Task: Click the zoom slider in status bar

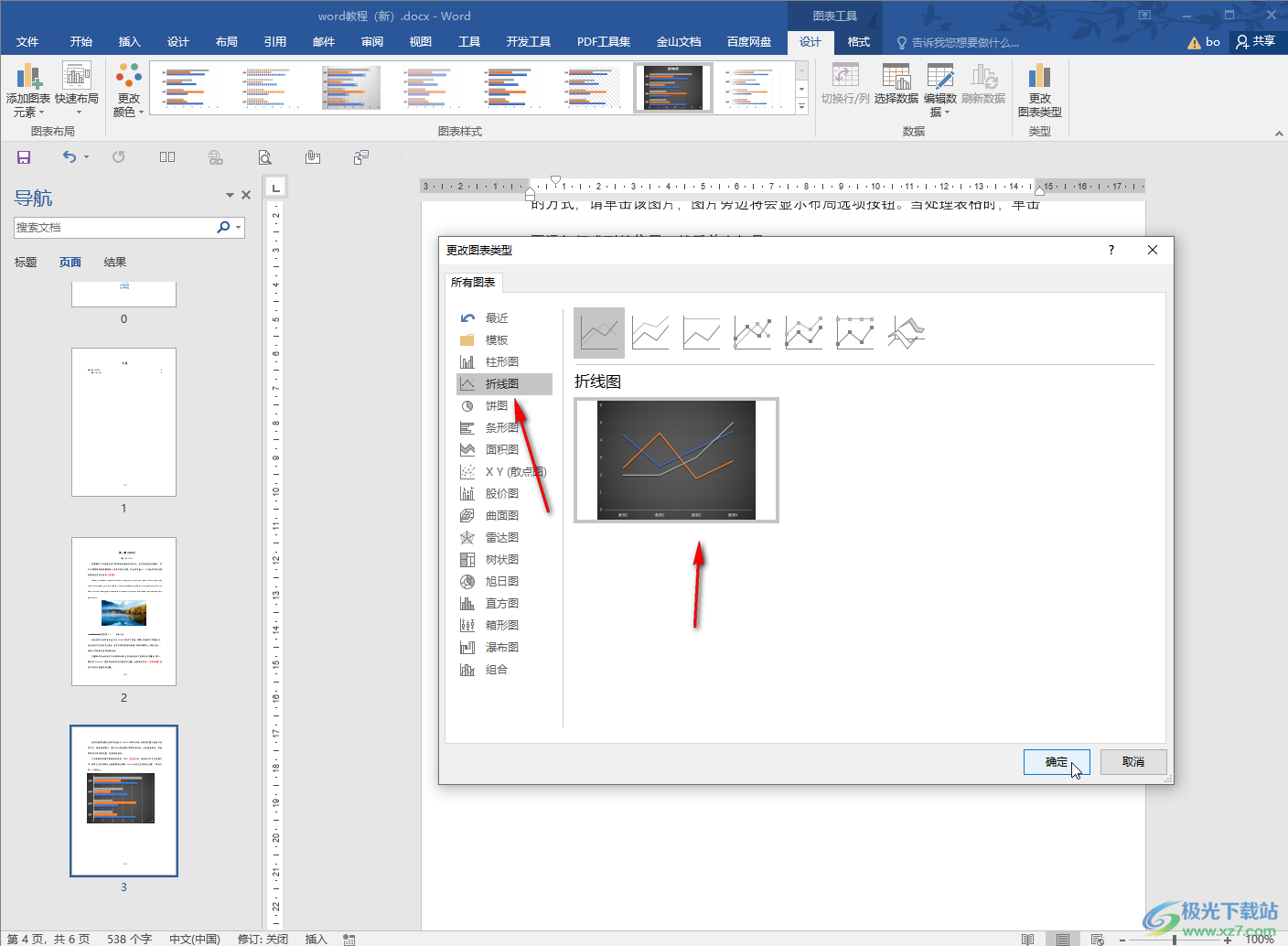Action: (x=1175, y=940)
